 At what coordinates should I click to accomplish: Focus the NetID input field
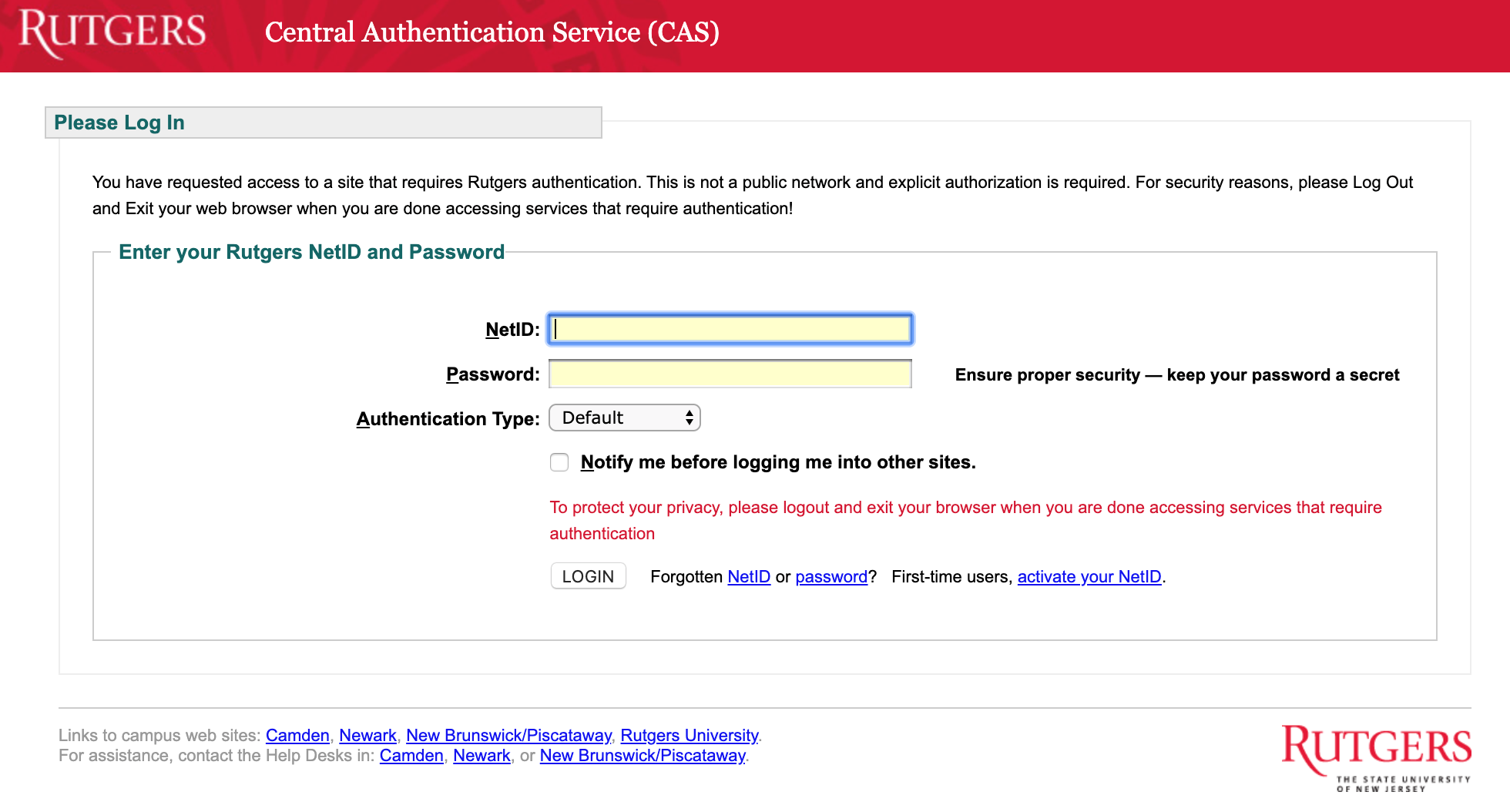[730, 330]
